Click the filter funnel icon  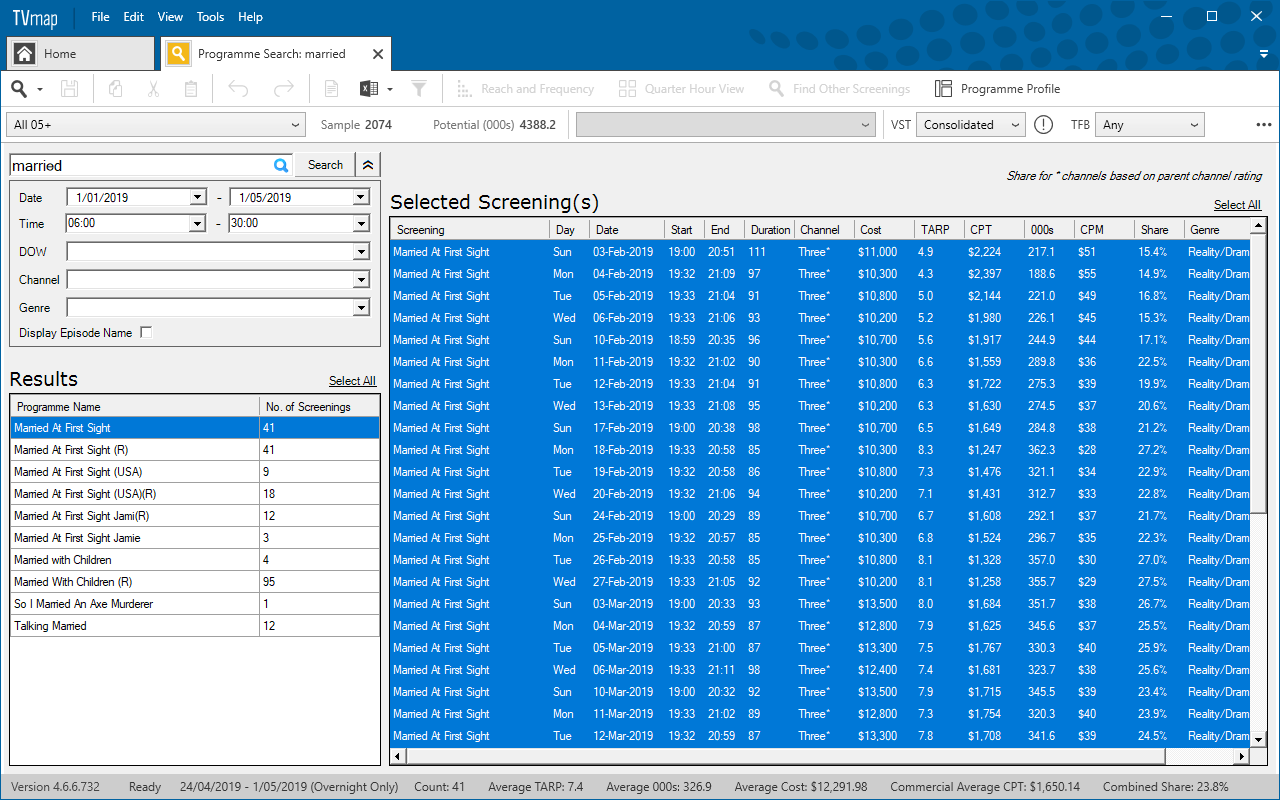point(419,89)
